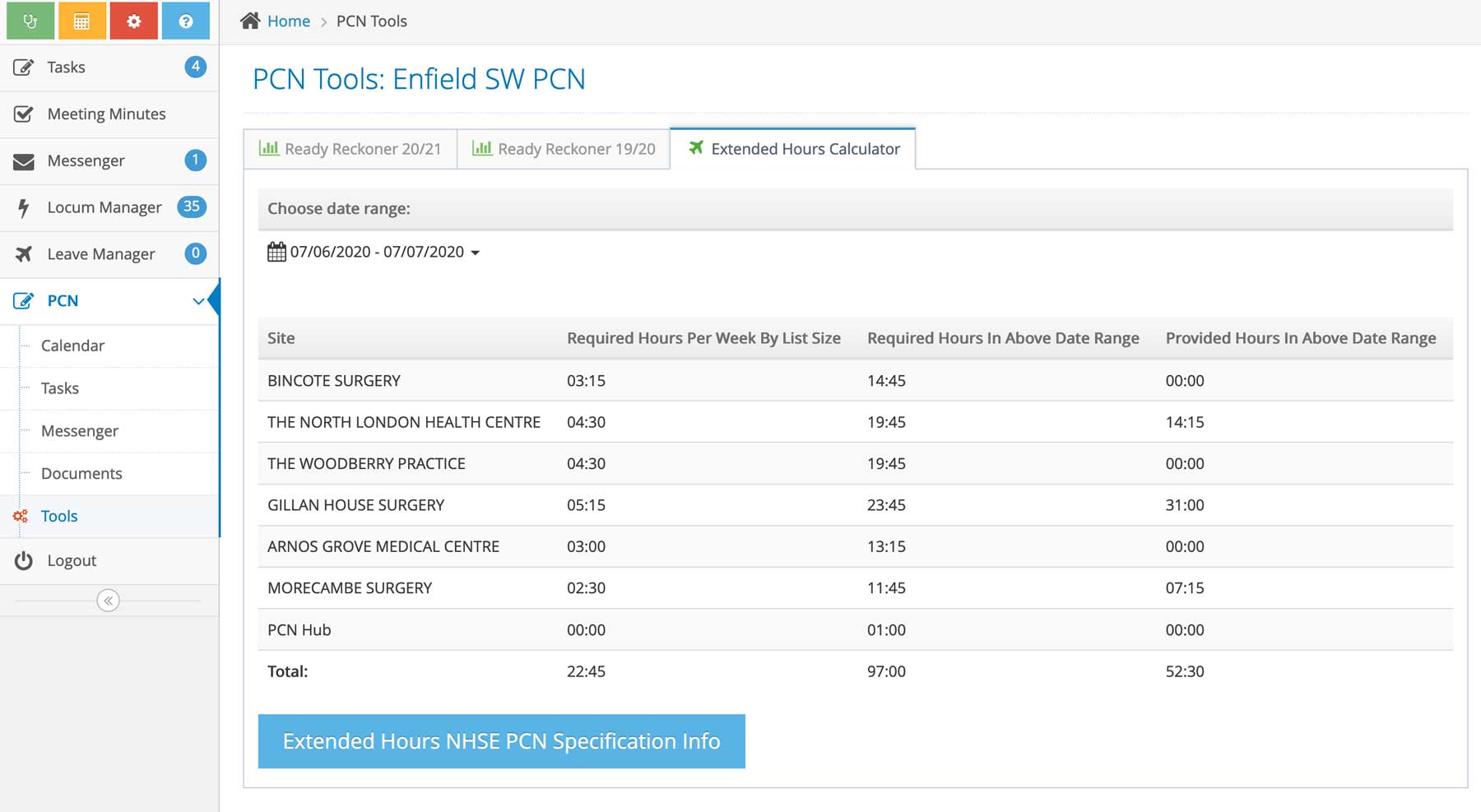
Task: Go to Home breadcrumb link
Action: [288, 21]
